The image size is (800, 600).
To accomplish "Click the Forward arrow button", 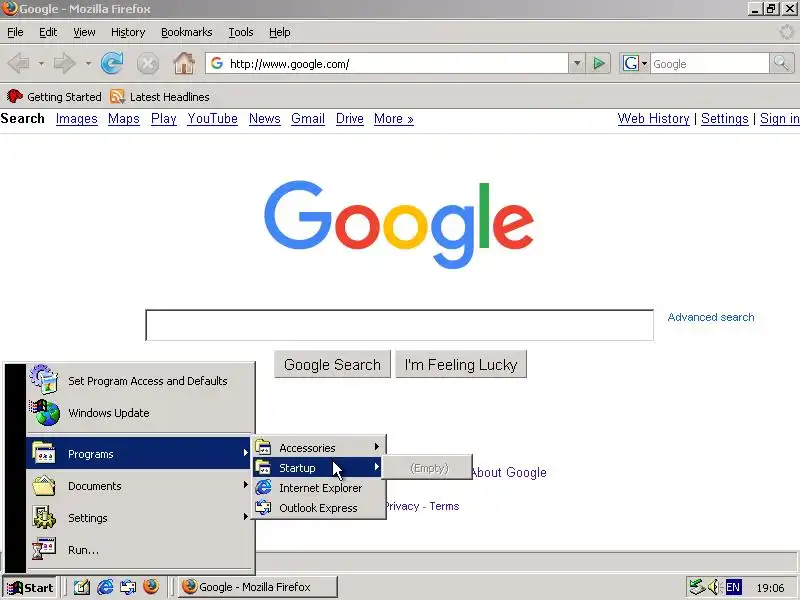I will pos(65,64).
